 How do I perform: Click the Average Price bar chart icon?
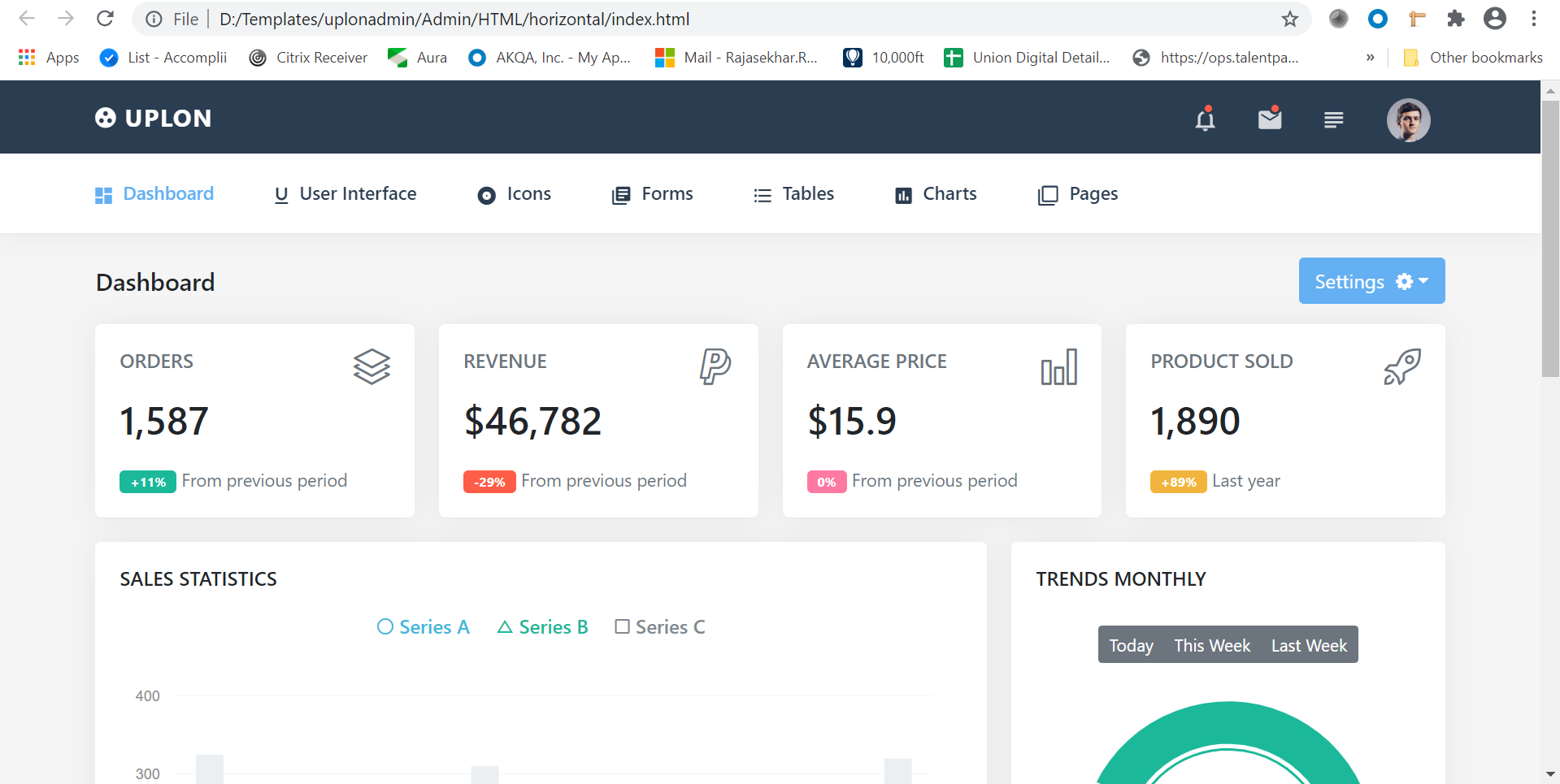click(1058, 366)
